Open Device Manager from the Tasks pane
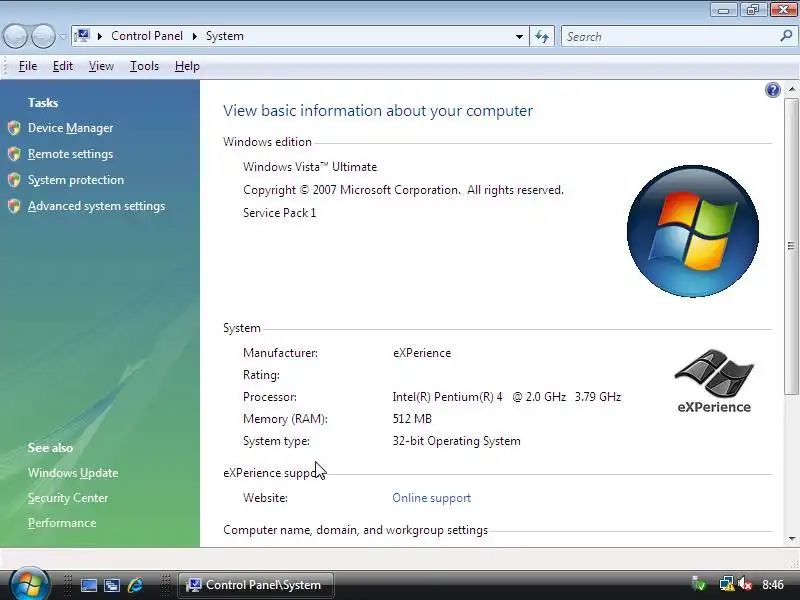800x600 pixels. tap(70, 128)
